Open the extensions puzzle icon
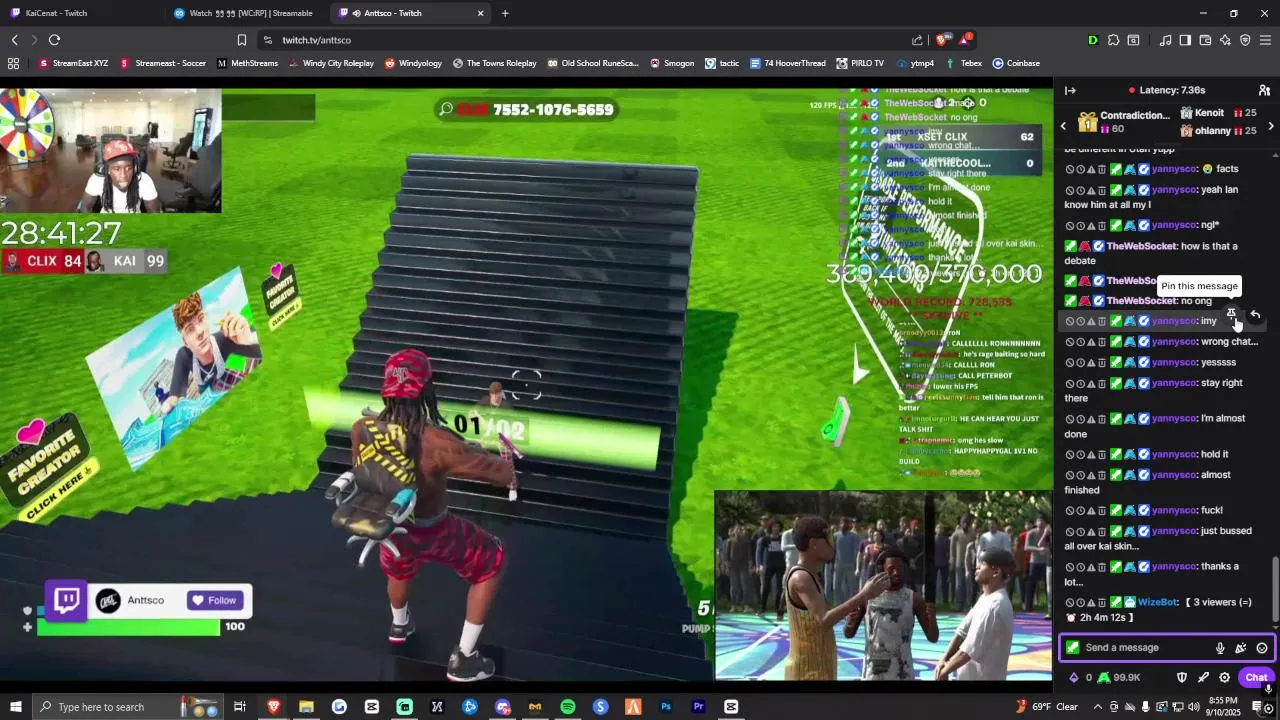The image size is (1280, 720). pyautogui.click(x=1112, y=40)
